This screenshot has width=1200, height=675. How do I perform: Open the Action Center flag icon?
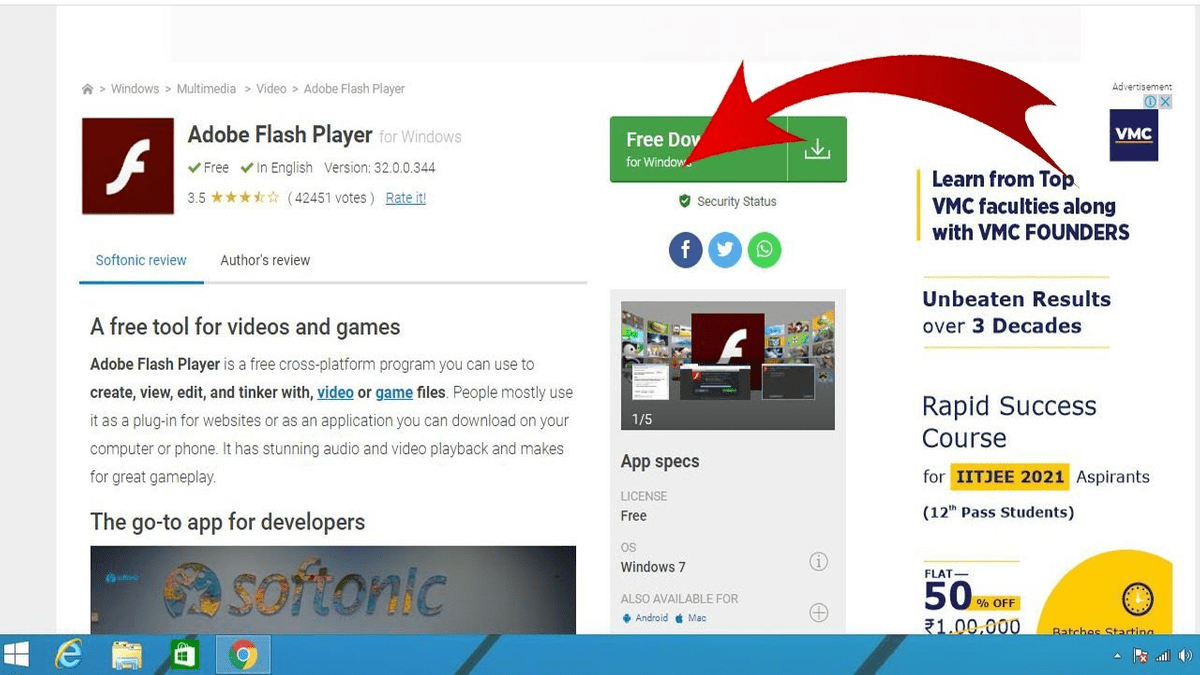click(1140, 657)
